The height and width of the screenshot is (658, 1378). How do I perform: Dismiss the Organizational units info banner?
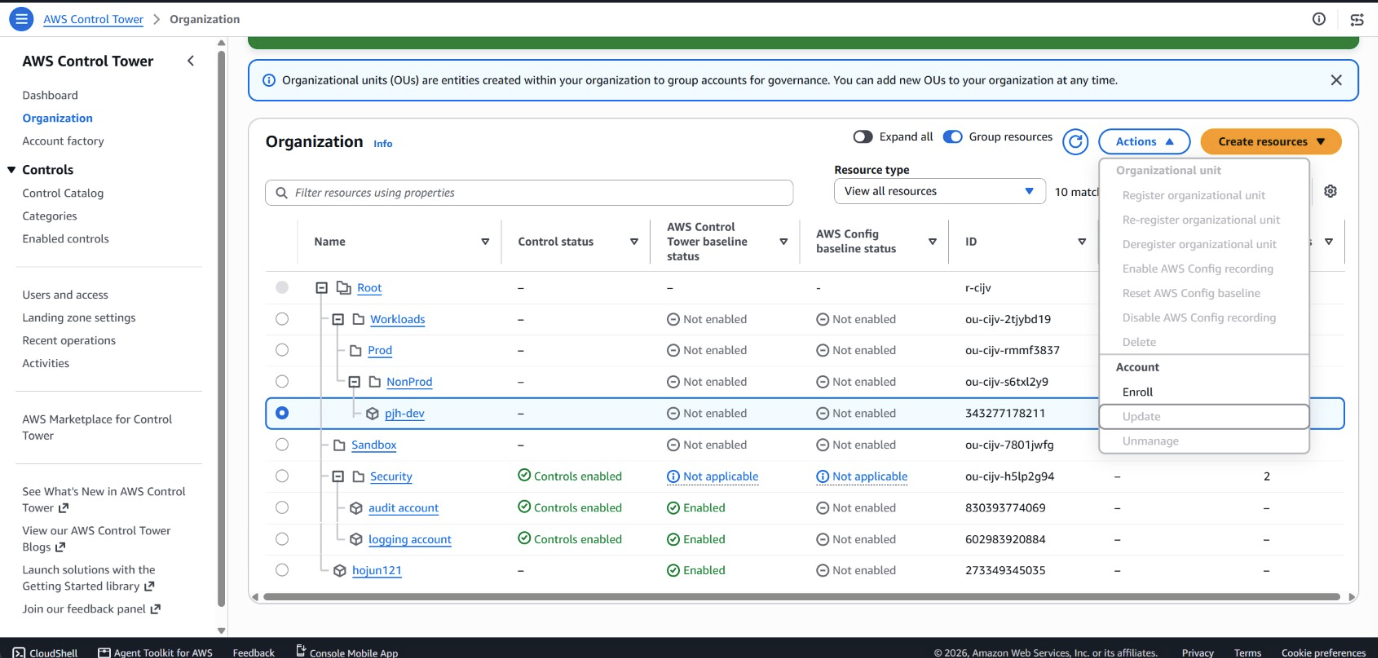pyautogui.click(x=1336, y=80)
